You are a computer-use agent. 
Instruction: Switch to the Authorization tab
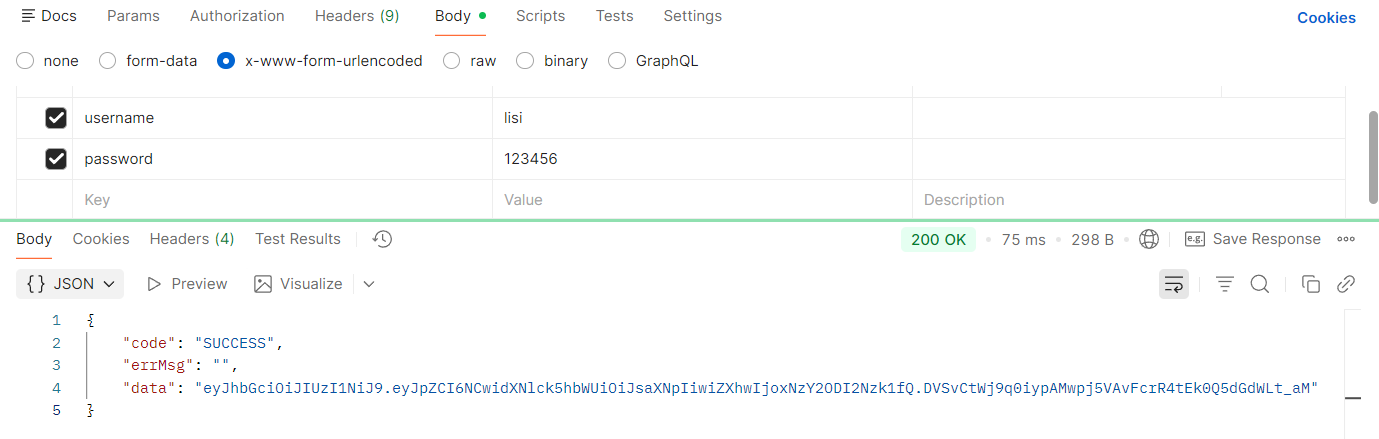point(237,16)
